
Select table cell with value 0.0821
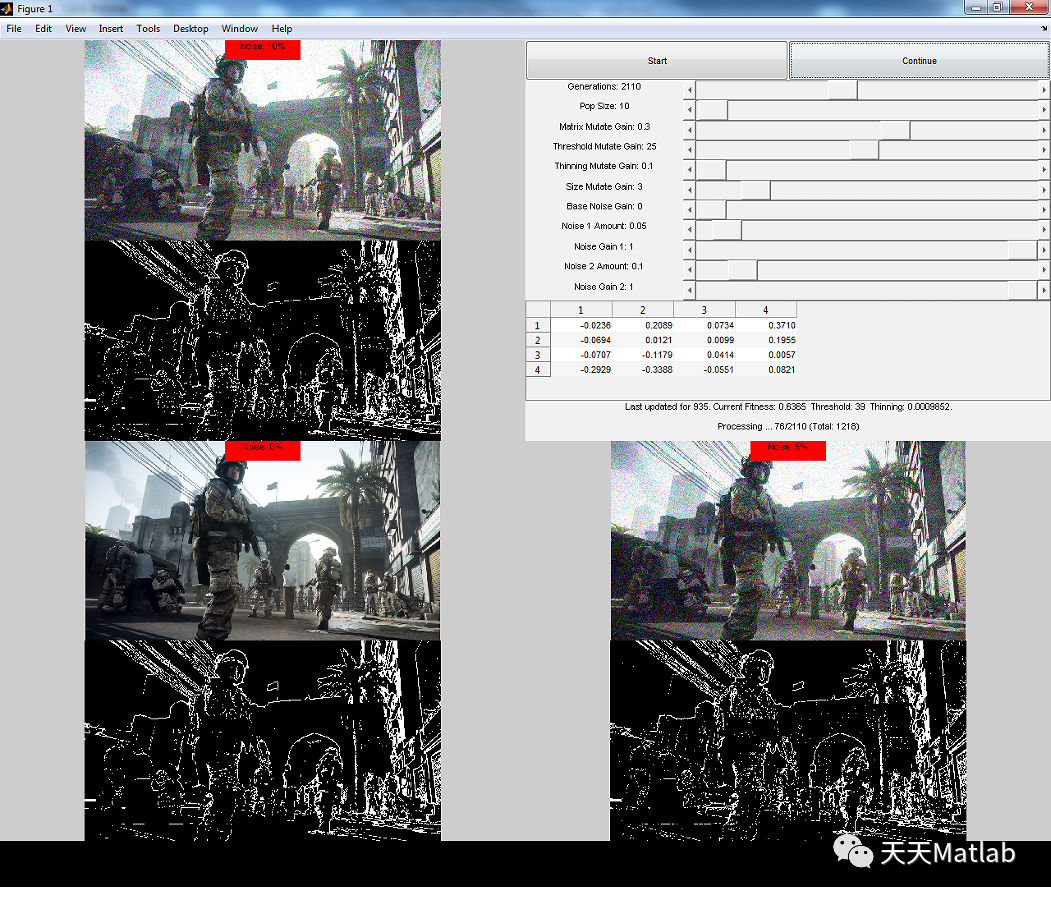pos(766,370)
